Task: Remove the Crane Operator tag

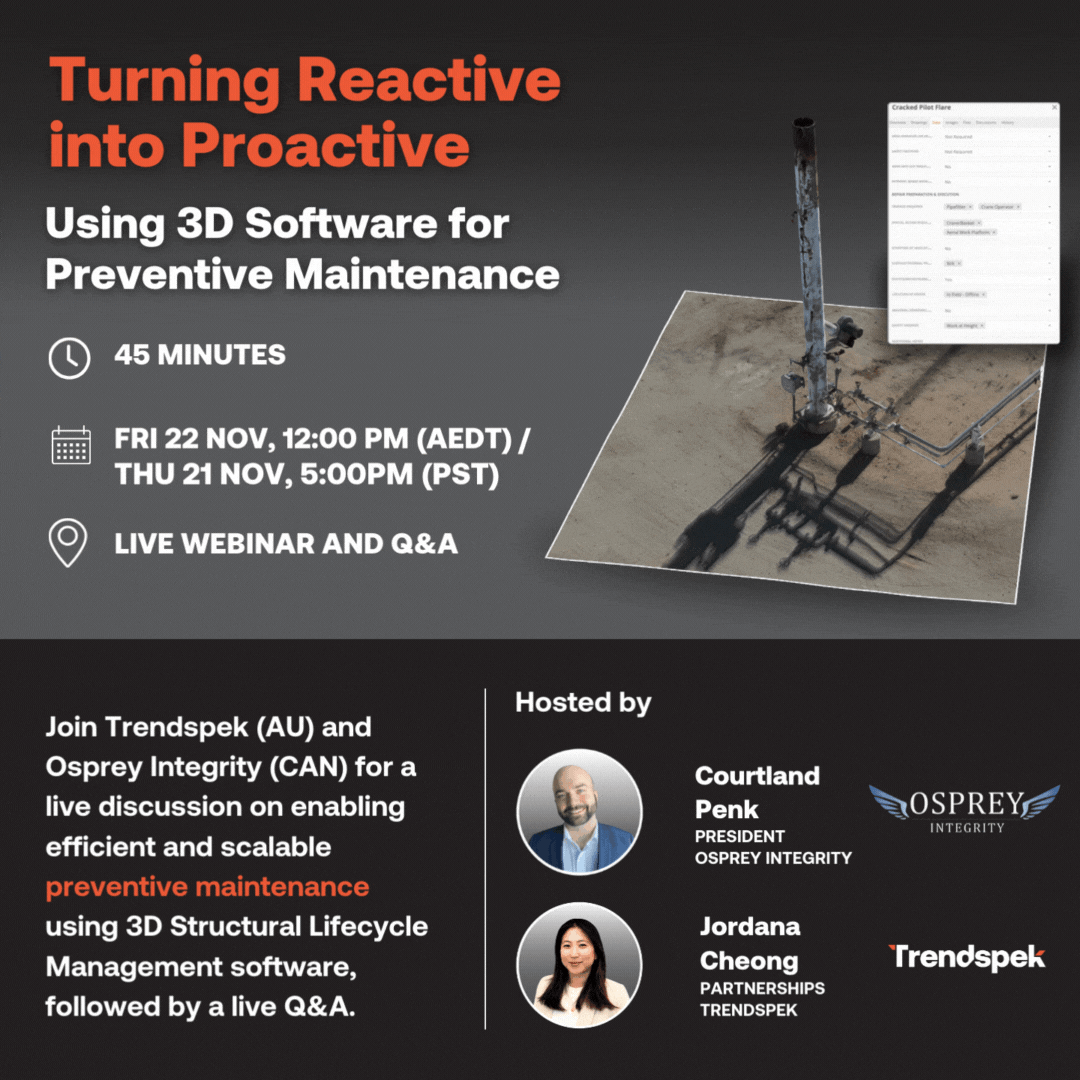Action: [x=1018, y=207]
